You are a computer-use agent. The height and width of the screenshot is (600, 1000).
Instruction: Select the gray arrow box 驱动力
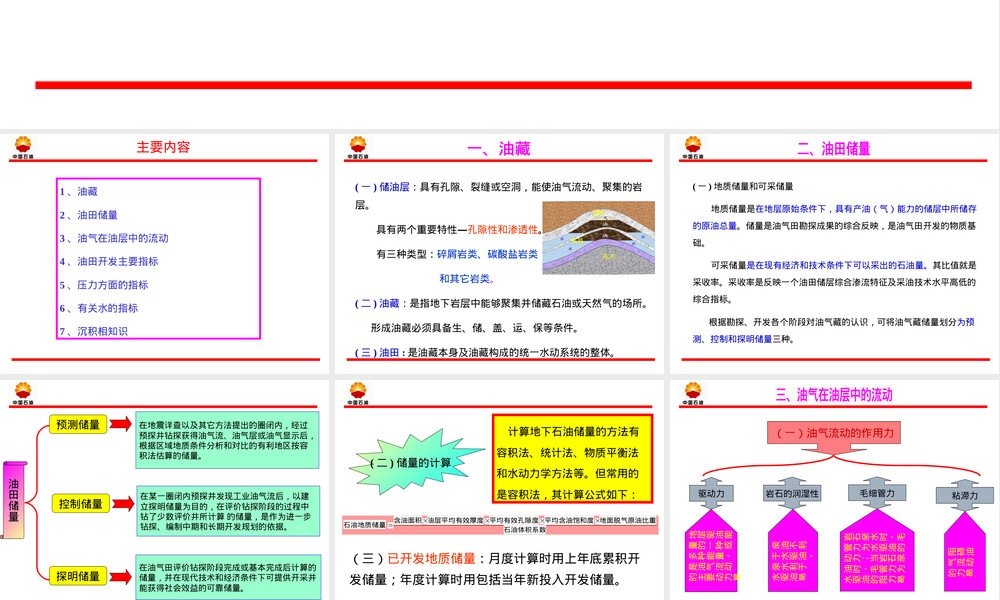pyautogui.click(x=711, y=493)
